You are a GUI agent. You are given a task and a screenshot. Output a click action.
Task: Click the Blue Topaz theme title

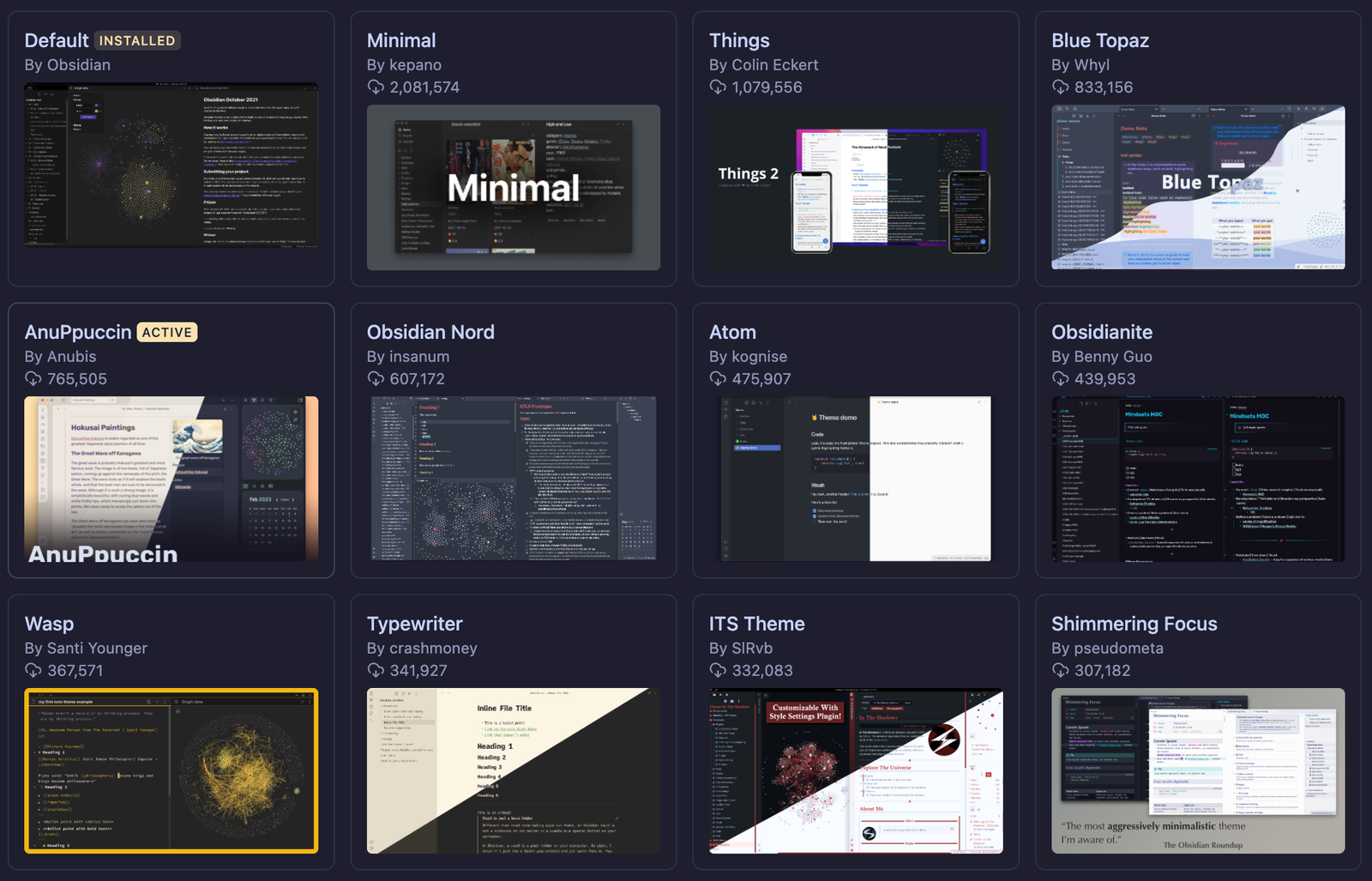point(1099,40)
